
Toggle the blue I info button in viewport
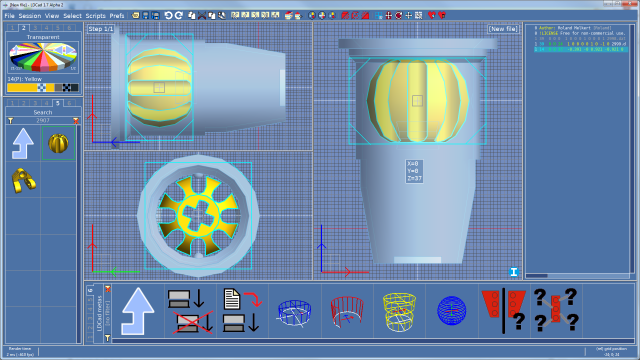pos(514,272)
